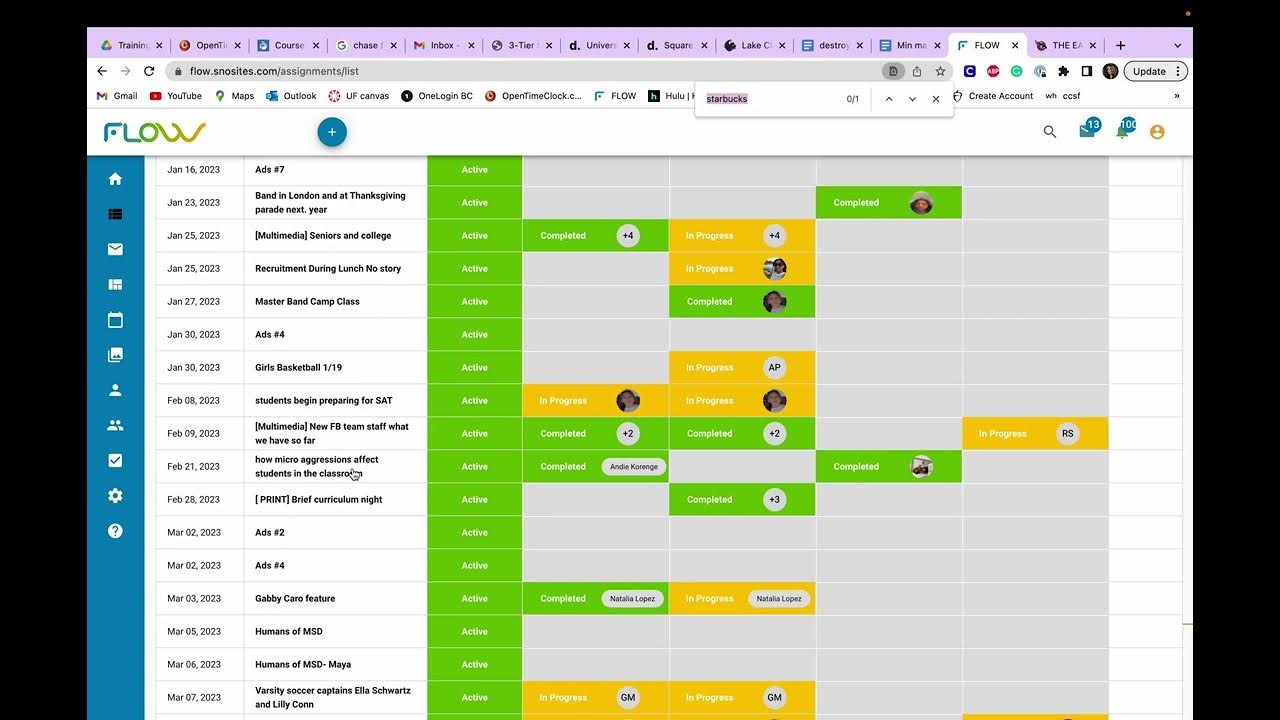Click the address bar URL
Screen dimensions: 1280x720
[274, 71]
